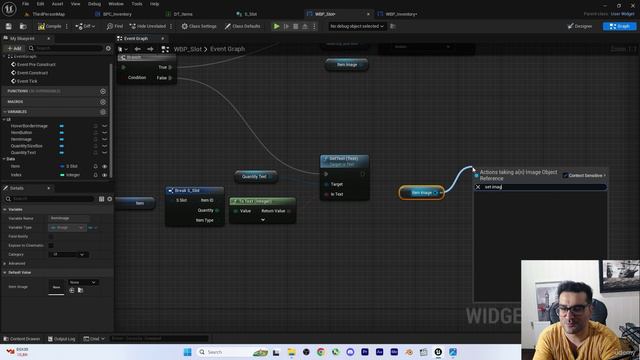Viewport: 640px width, 360px height.
Task: Open the Tools menu
Action: [137, 4]
